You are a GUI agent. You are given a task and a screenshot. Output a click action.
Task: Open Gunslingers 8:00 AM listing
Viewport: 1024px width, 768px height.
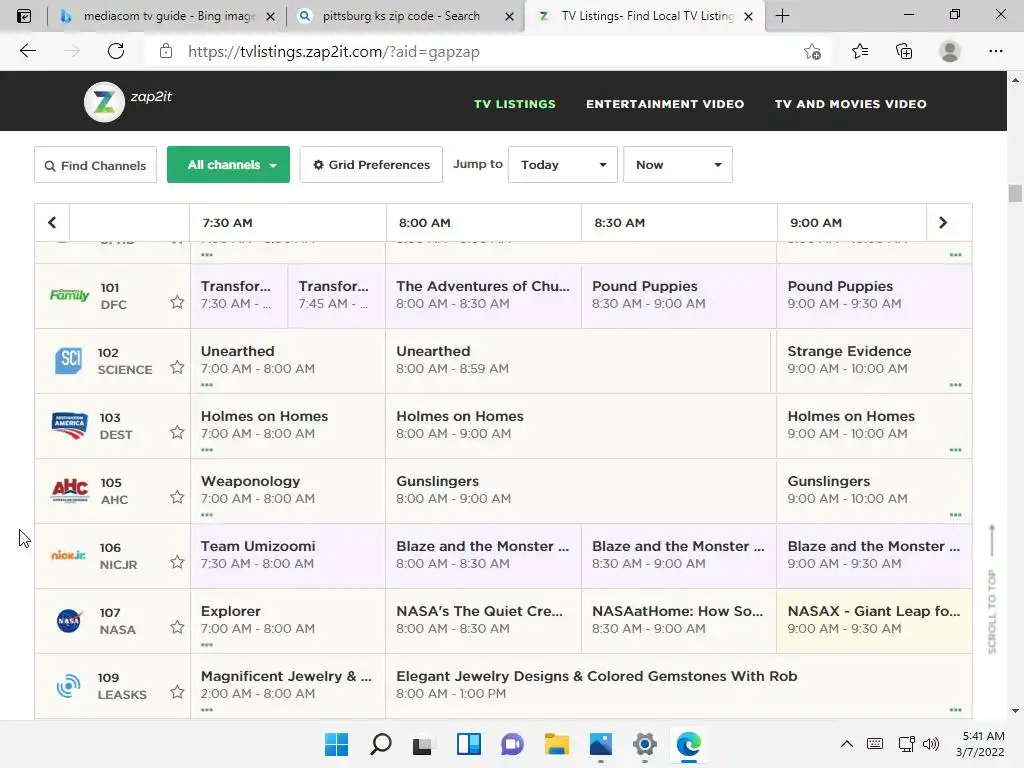581,490
